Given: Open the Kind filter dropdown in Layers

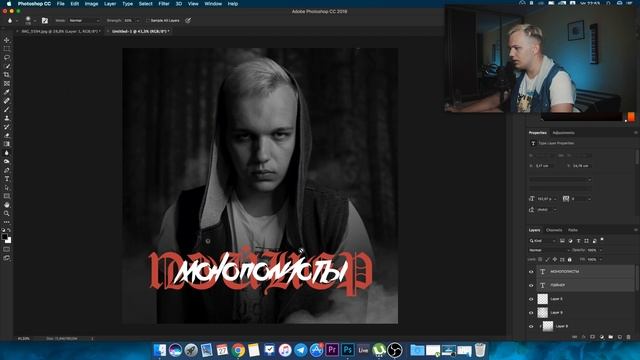Looking at the screenshot, I should pos(543,241).
